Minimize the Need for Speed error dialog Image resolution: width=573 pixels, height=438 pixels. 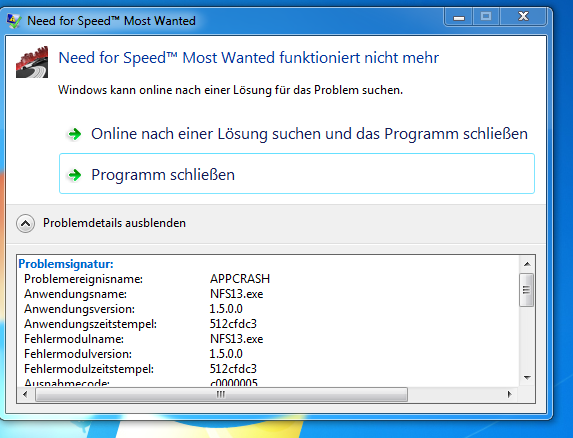pos(459,17)
